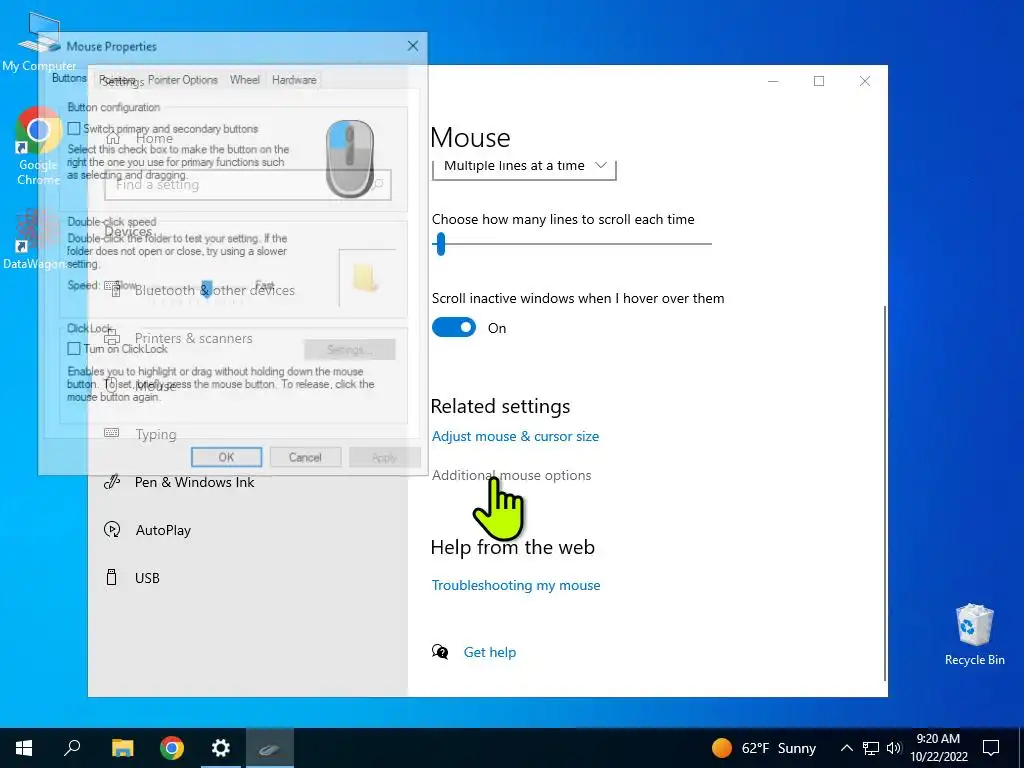
Task: Switch to the Wheel tab
Action: 245,80
